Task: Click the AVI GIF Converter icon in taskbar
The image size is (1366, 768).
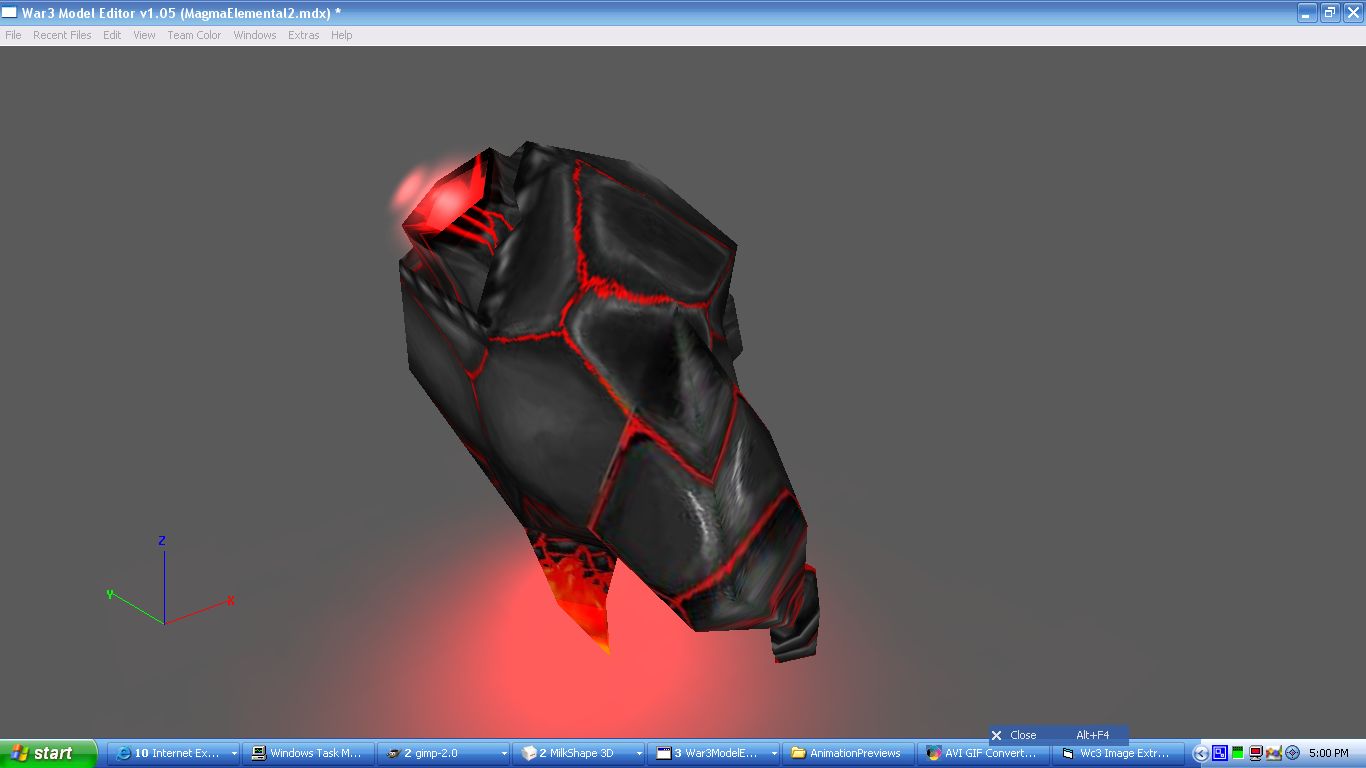Action: click(933, 753)
